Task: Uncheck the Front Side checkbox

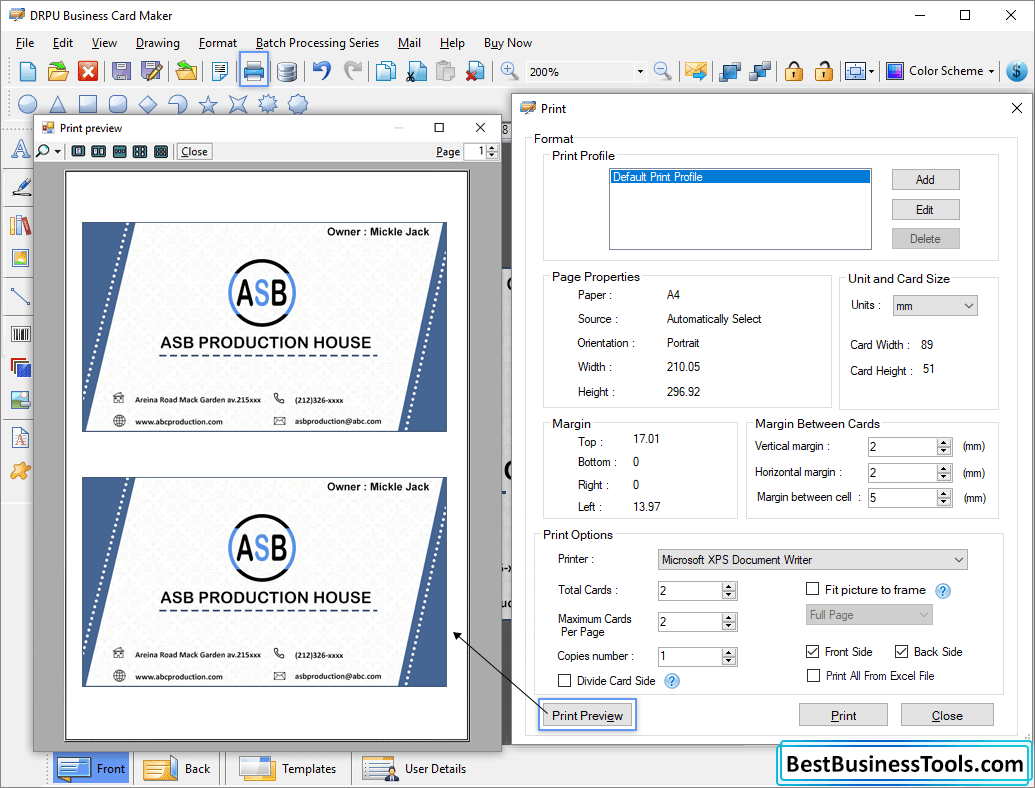Action: point(813,651)
